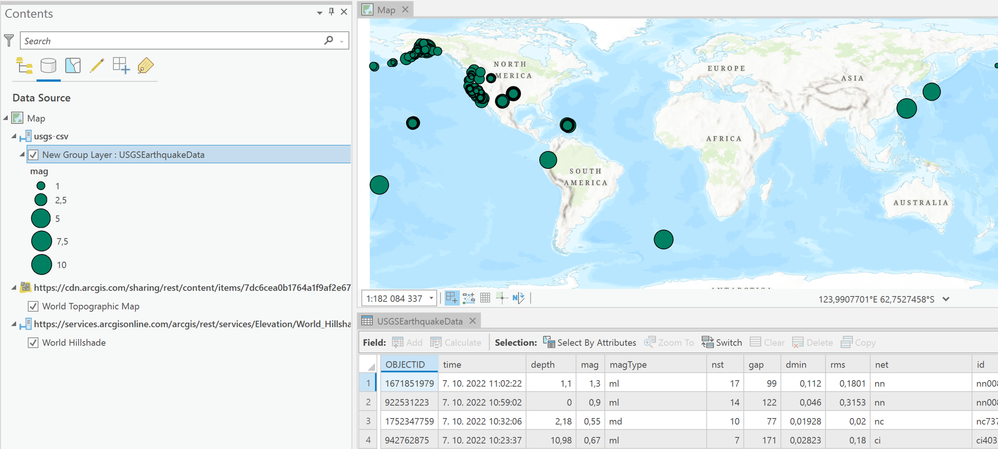998x449 pixels.
Task: Close the Map view tab
Action: 405,10
